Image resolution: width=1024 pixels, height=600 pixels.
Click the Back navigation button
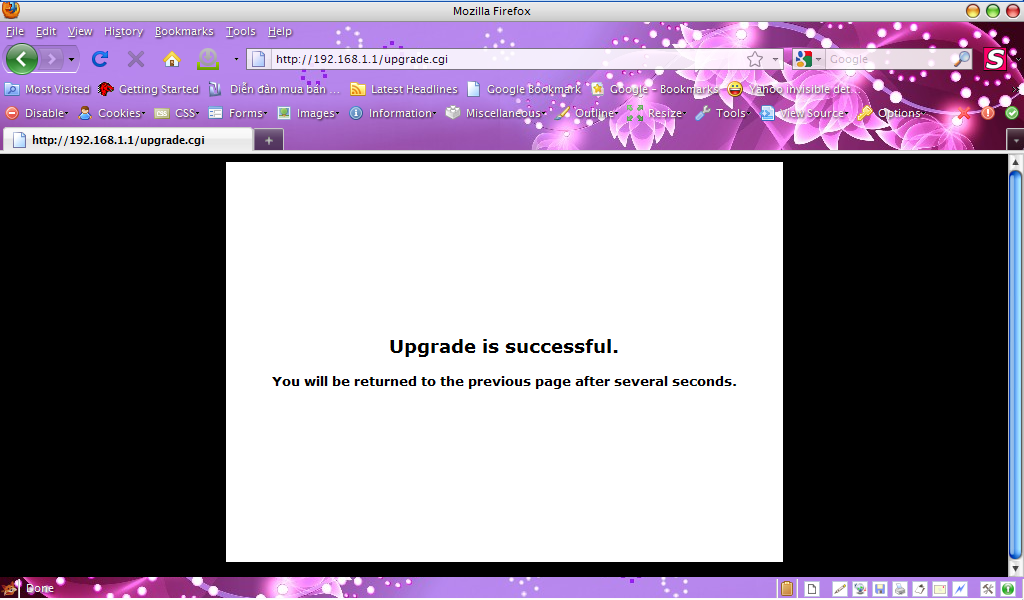22,59
